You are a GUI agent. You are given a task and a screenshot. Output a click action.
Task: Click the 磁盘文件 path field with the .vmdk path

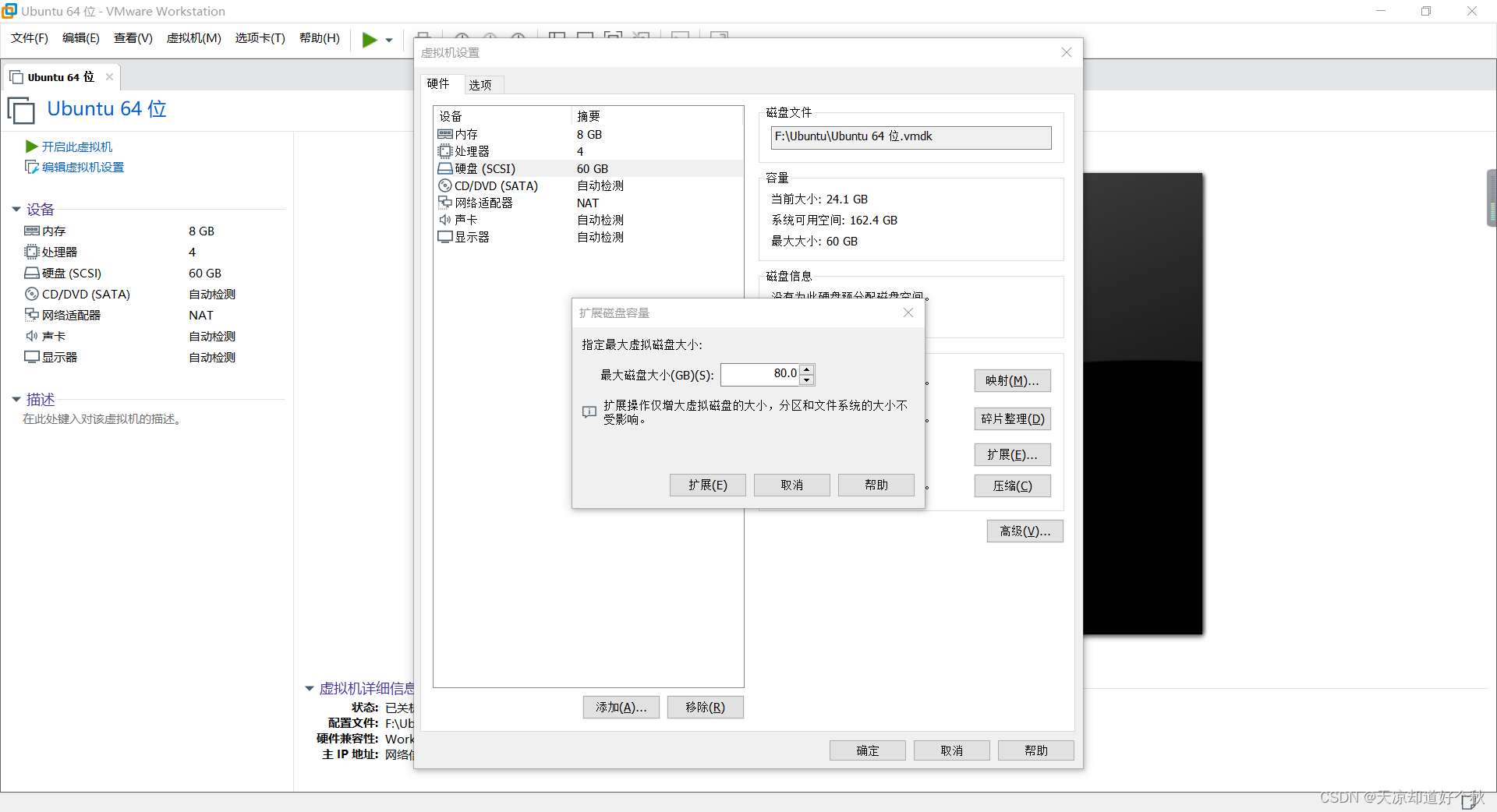click(x=911, y=137)
